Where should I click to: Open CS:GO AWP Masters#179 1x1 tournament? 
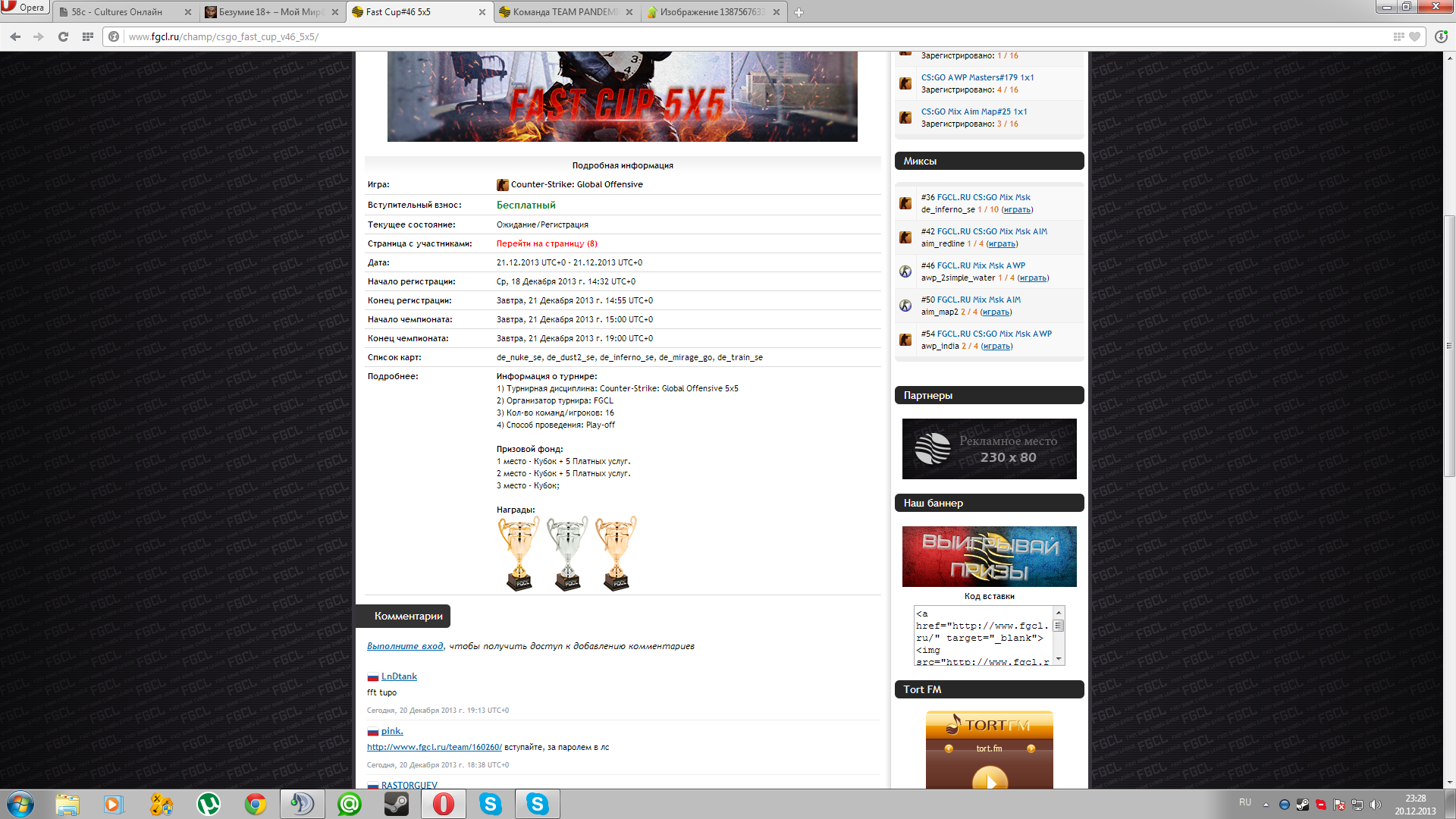(977, 77)
